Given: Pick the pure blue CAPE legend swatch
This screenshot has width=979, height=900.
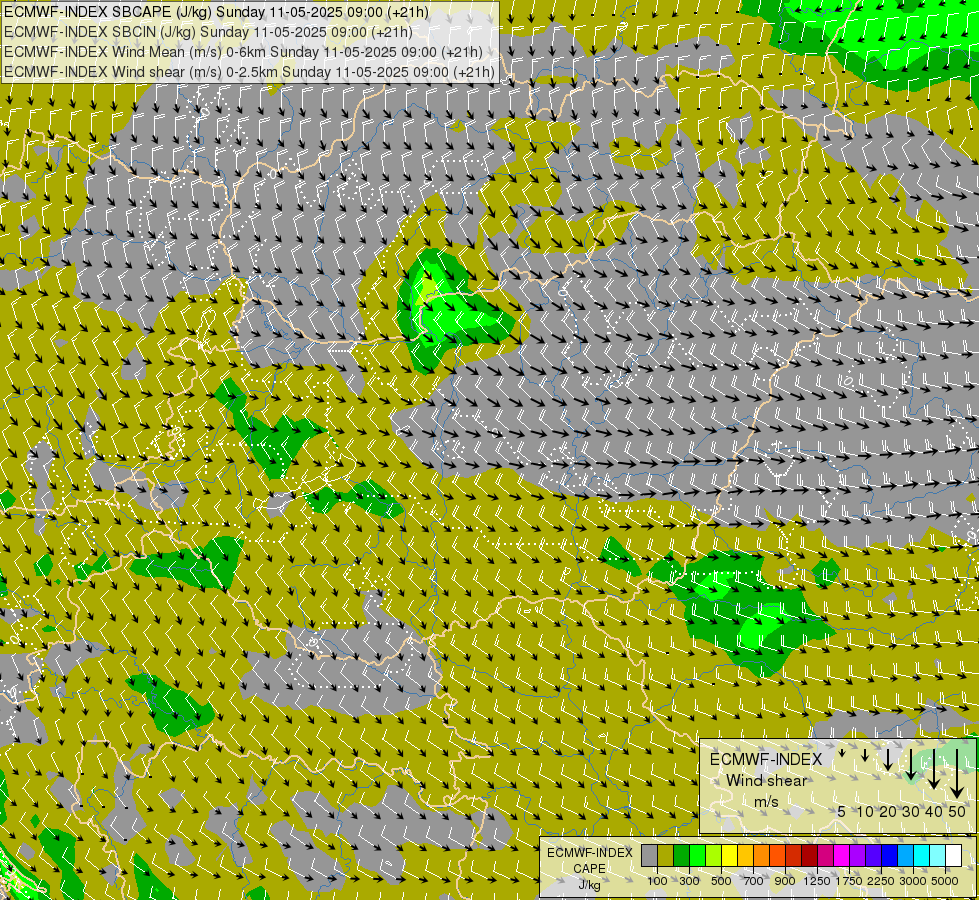Looking at the screenshot, I should [890, 856].
